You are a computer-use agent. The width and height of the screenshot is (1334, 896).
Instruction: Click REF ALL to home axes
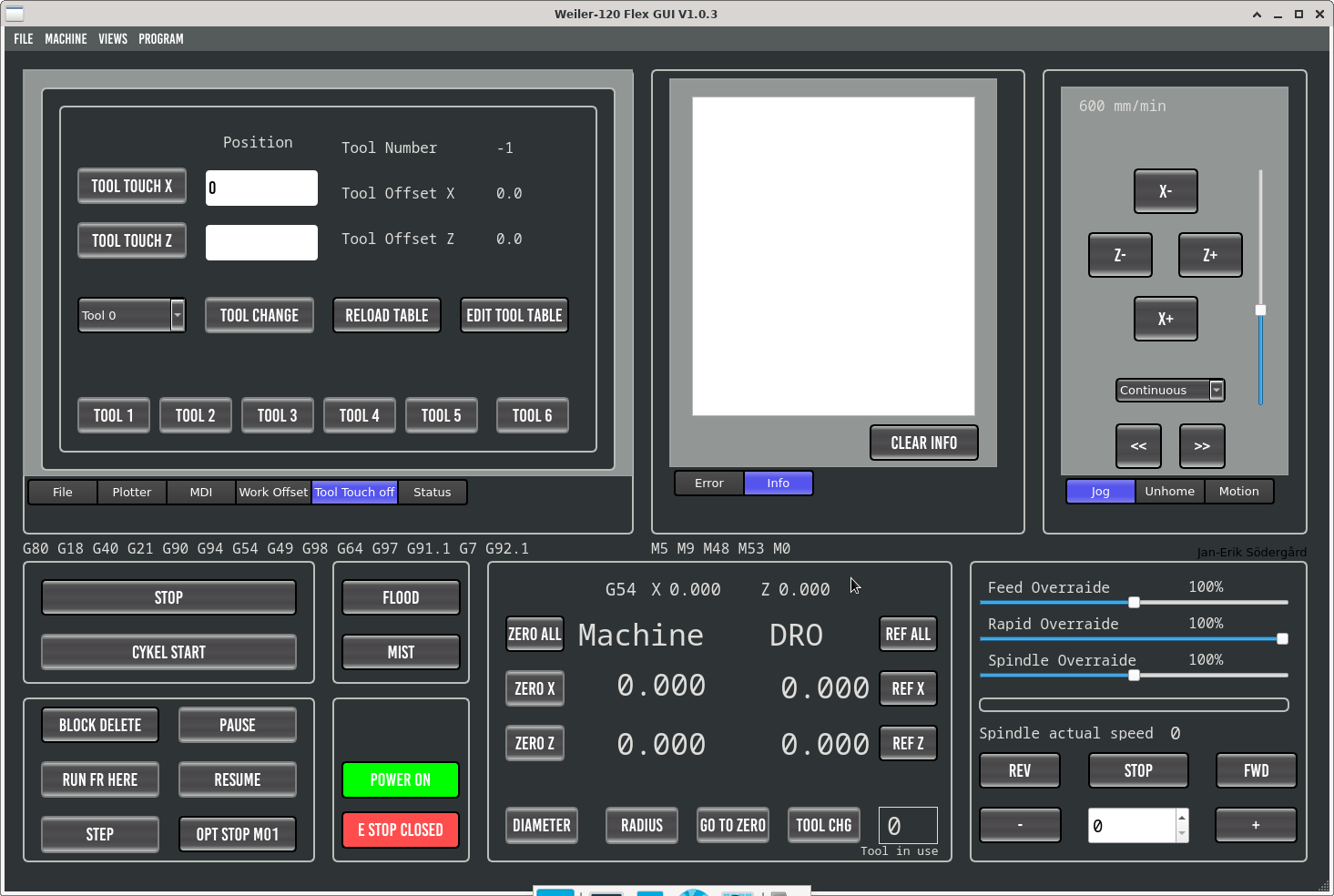pos(908,634)
